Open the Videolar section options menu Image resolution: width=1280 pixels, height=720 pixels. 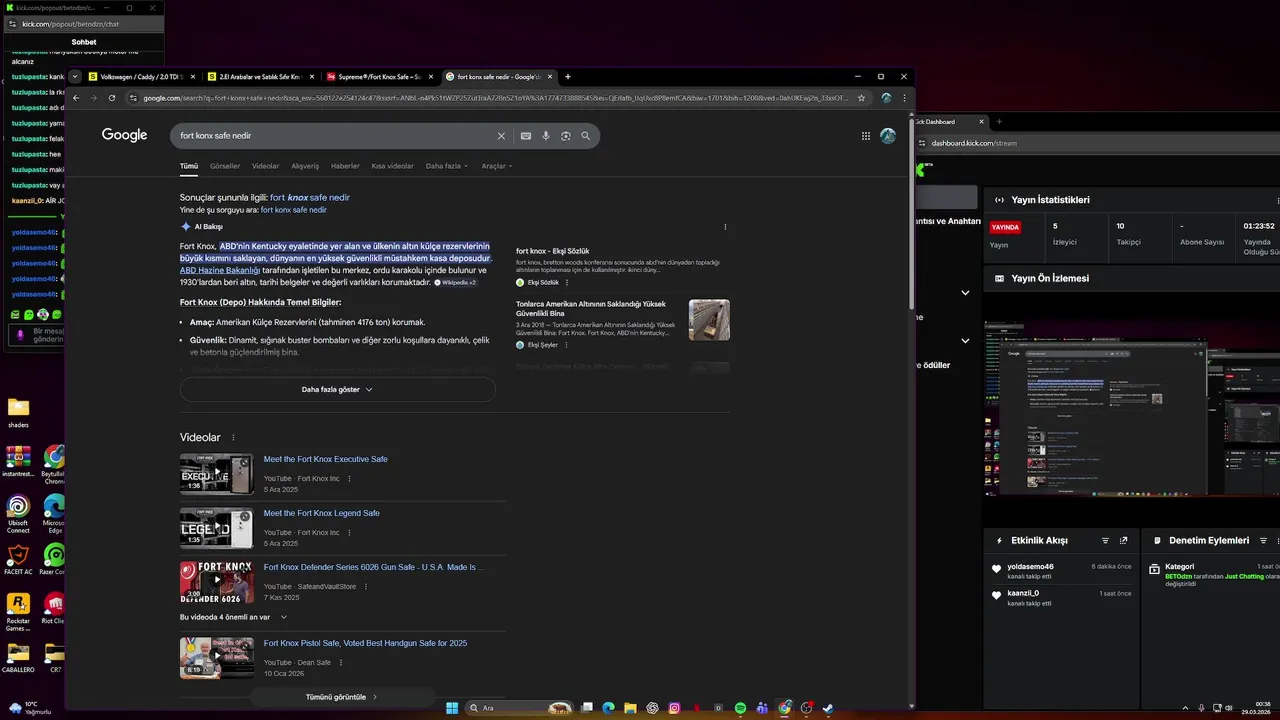pos(234,438)
